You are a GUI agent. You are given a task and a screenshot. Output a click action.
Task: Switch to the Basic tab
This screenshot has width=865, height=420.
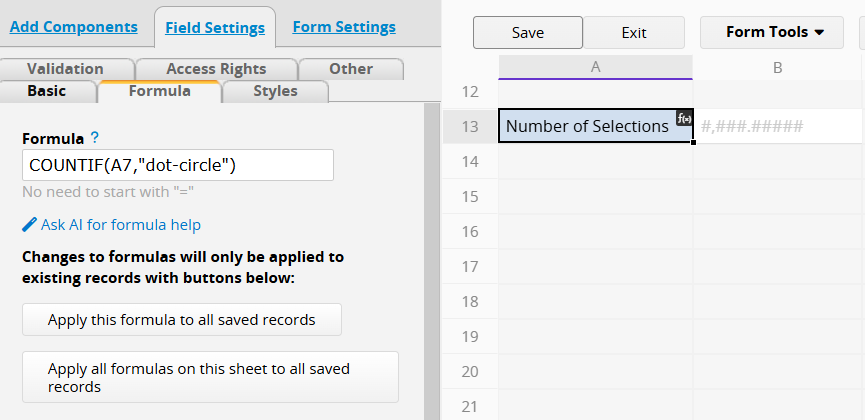pyautogui.click(x=46, y=91)
